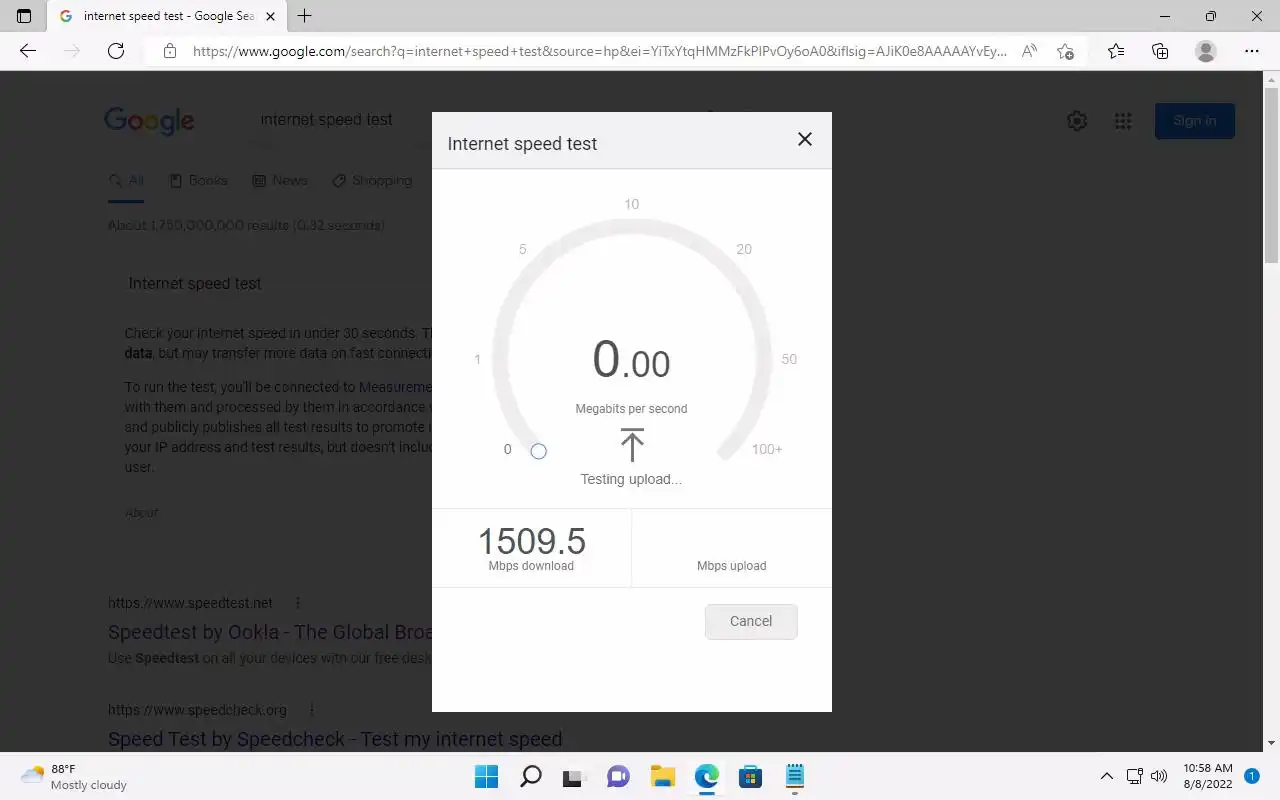The height and width of the screenshot is (800, 1280).
Task: Cancel the running speed test
Action: (751, 621)
